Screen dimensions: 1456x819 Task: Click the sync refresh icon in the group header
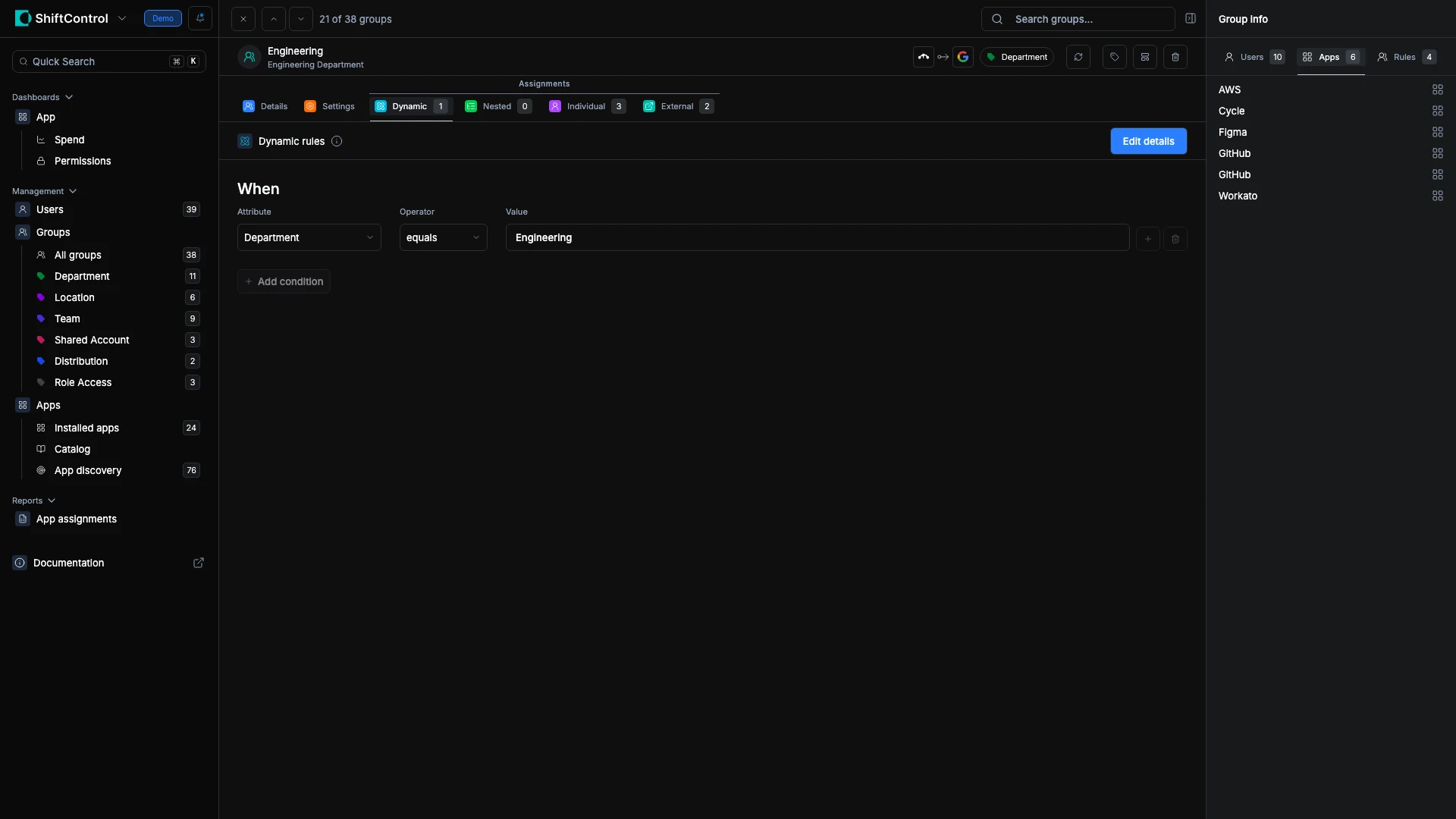click(1078, 57)
